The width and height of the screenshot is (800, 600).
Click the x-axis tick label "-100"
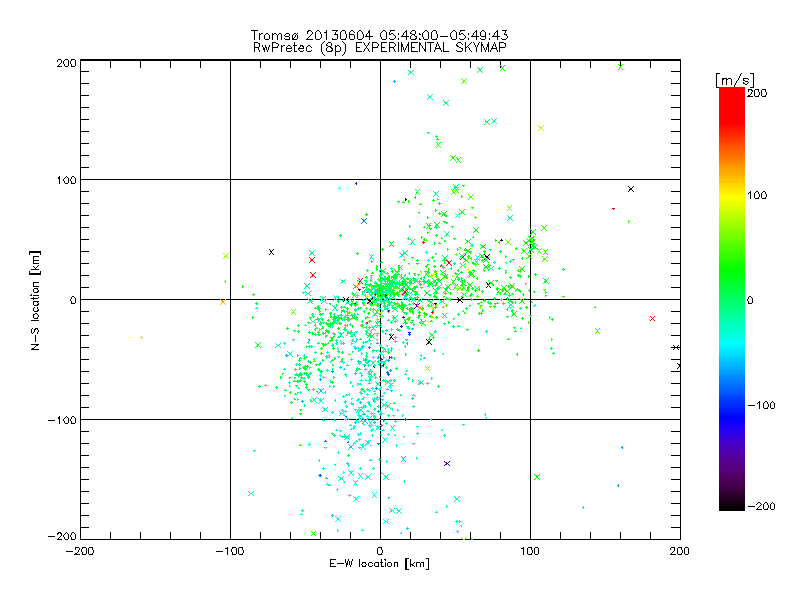230,551
